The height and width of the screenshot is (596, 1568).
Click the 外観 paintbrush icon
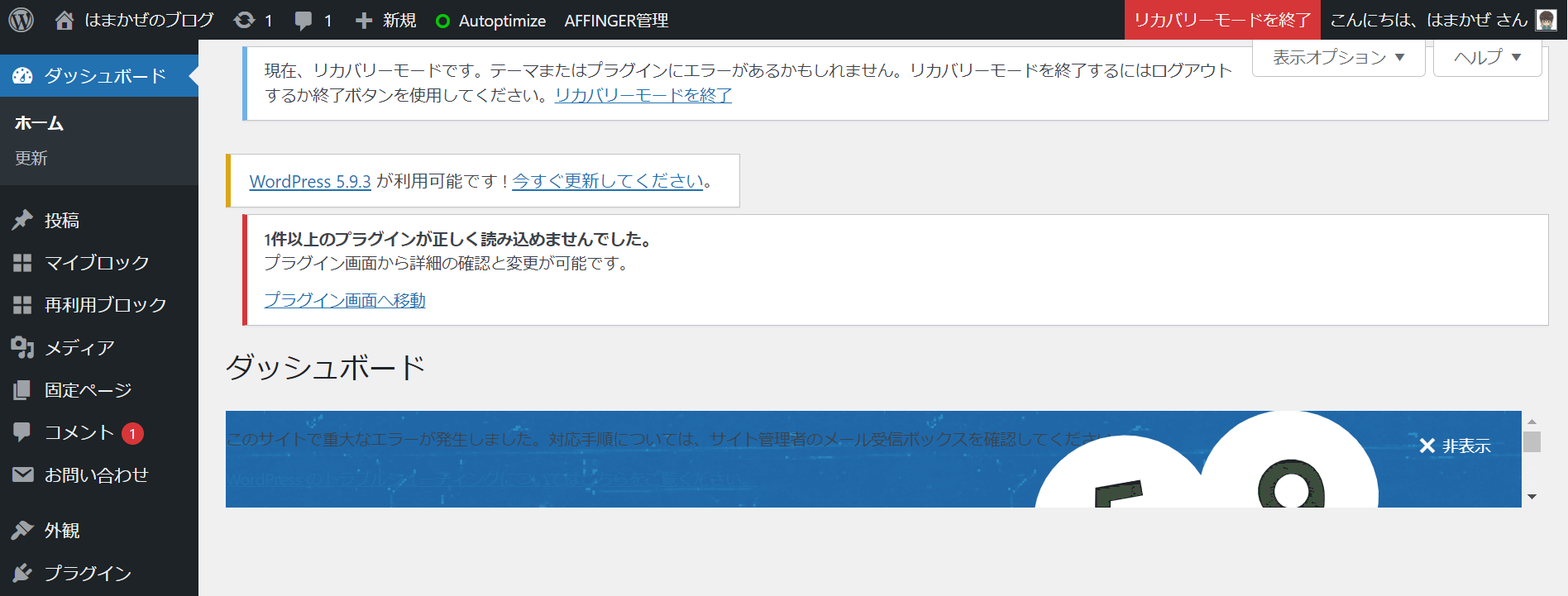[x=22, y=530]
